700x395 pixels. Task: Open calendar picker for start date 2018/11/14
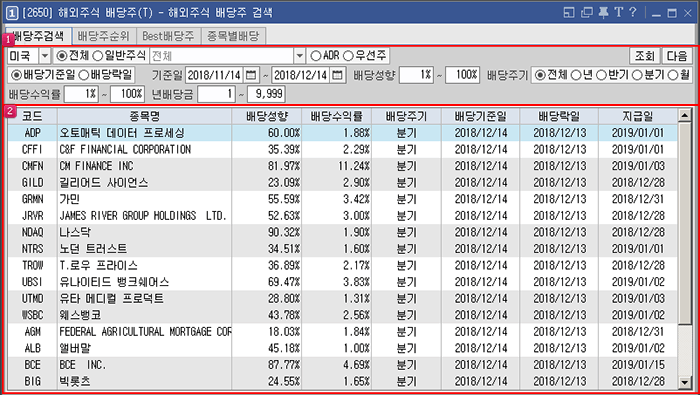point(251,75)
